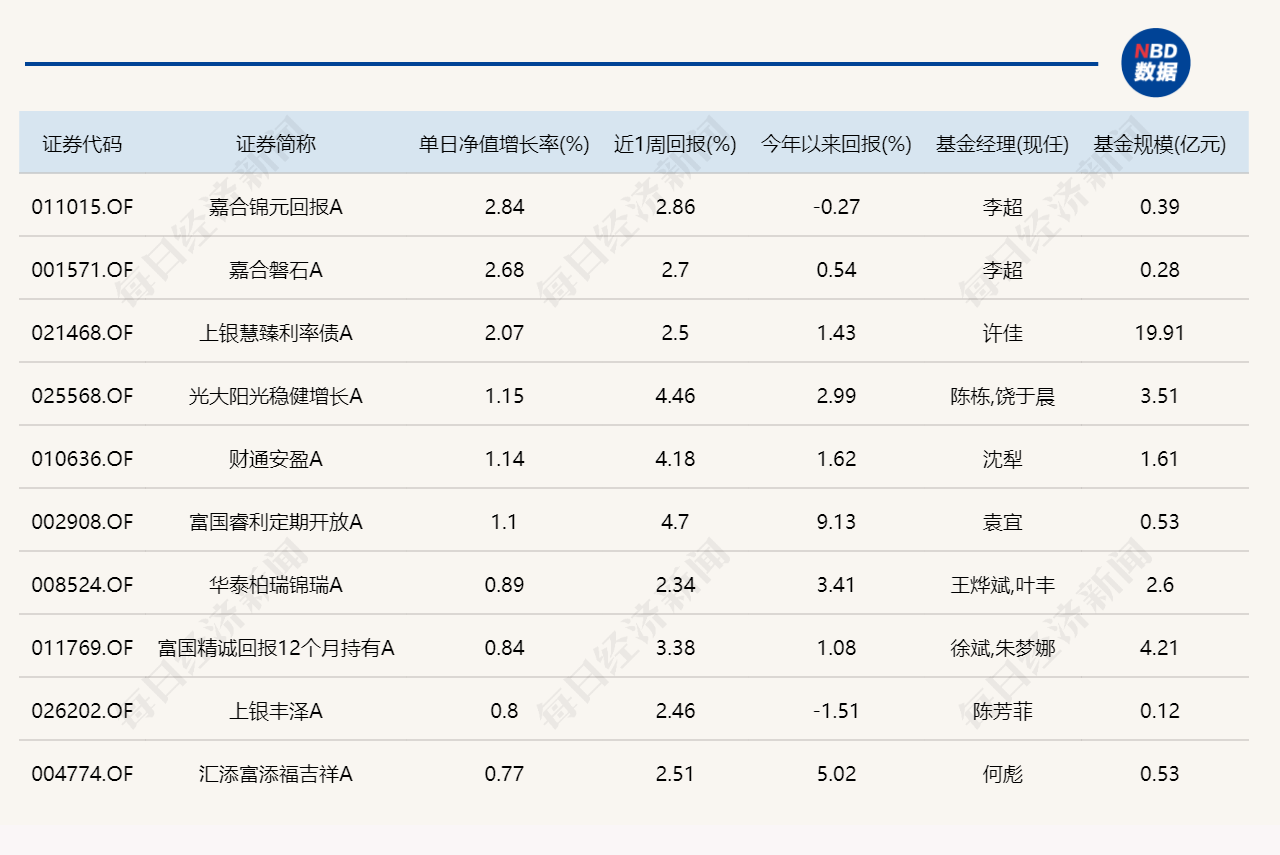Open the 光大阳光稳健增长A entry
1280x855 pixels.
[x=276, y=396]
